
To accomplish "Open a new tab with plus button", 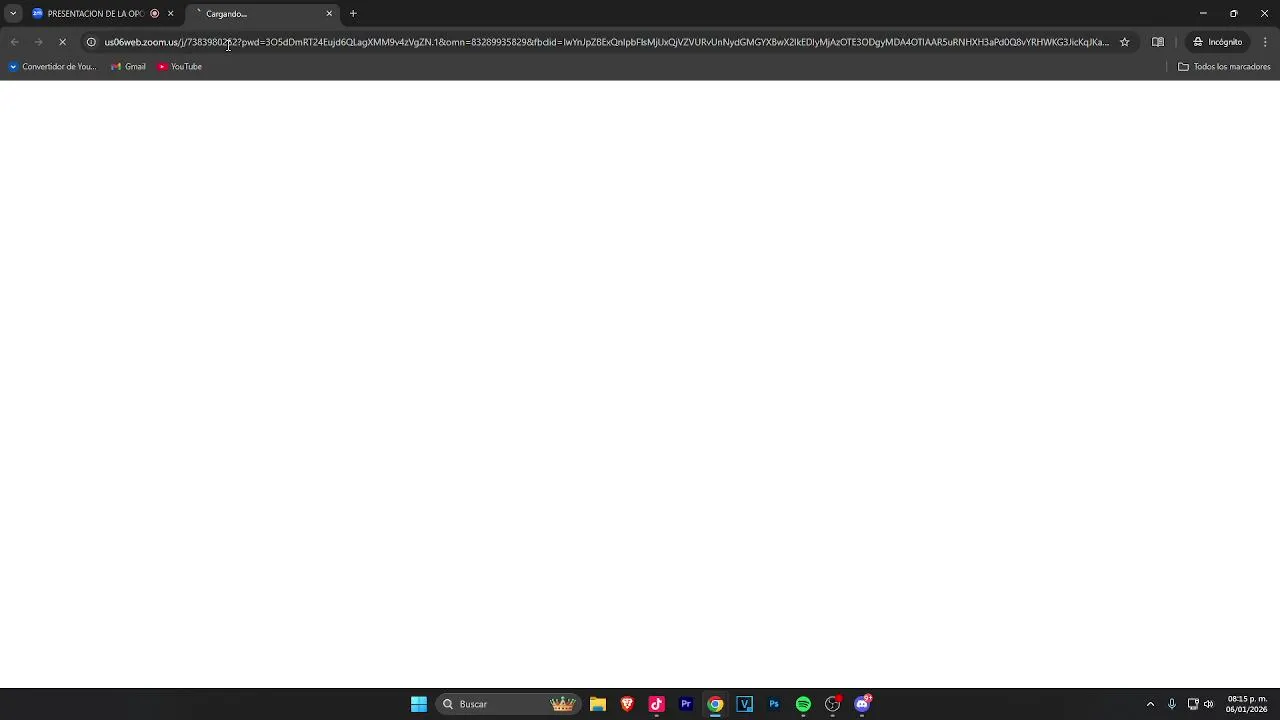I will click(x=353, y=13).
